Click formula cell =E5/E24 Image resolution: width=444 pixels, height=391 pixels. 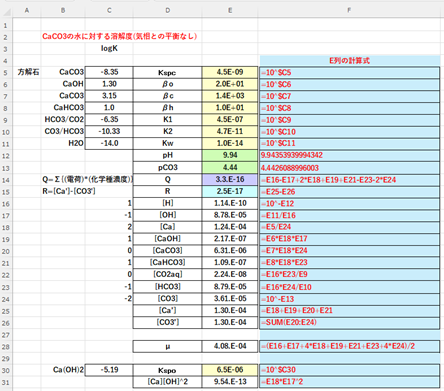coord(349,227)
